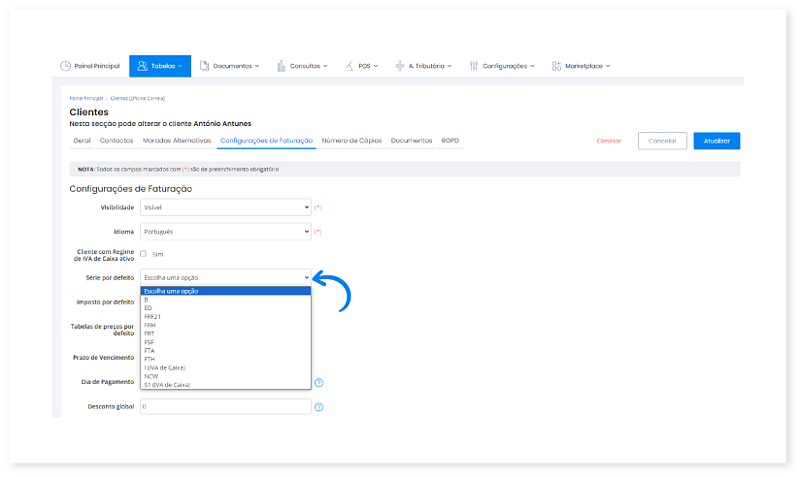This screenshot has height=477, width=800.
Task: Click the POS icon in top navigation
Action: pos(350,66)
